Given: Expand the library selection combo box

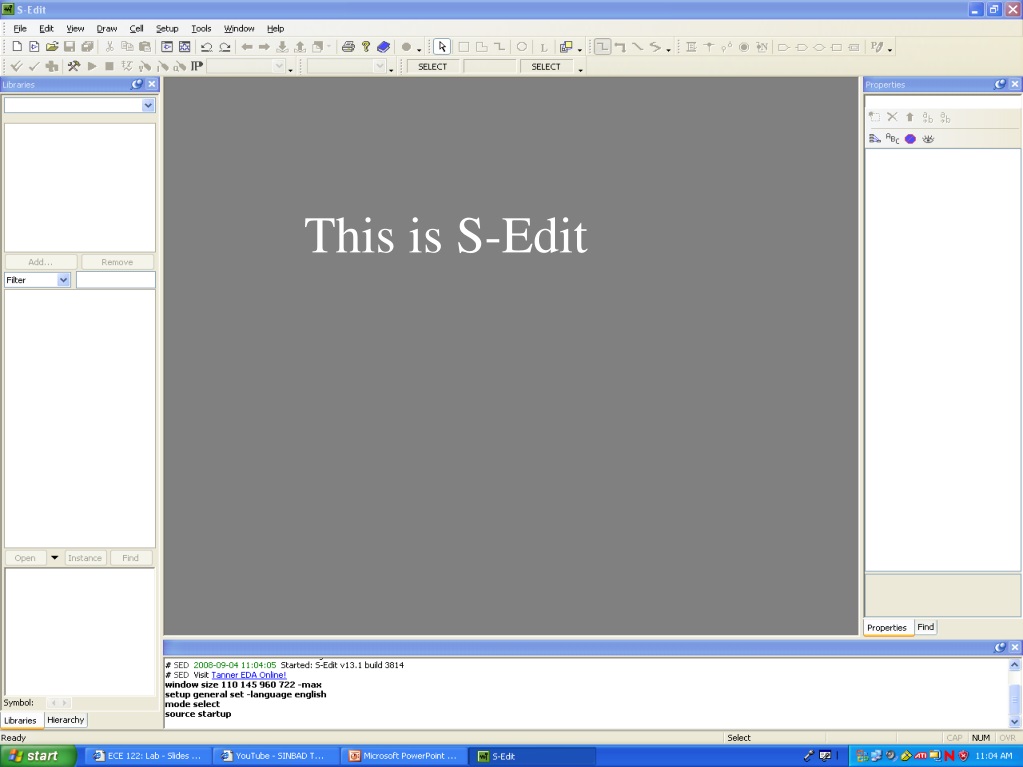Looking at the screenshot, I should coord(148,105).
